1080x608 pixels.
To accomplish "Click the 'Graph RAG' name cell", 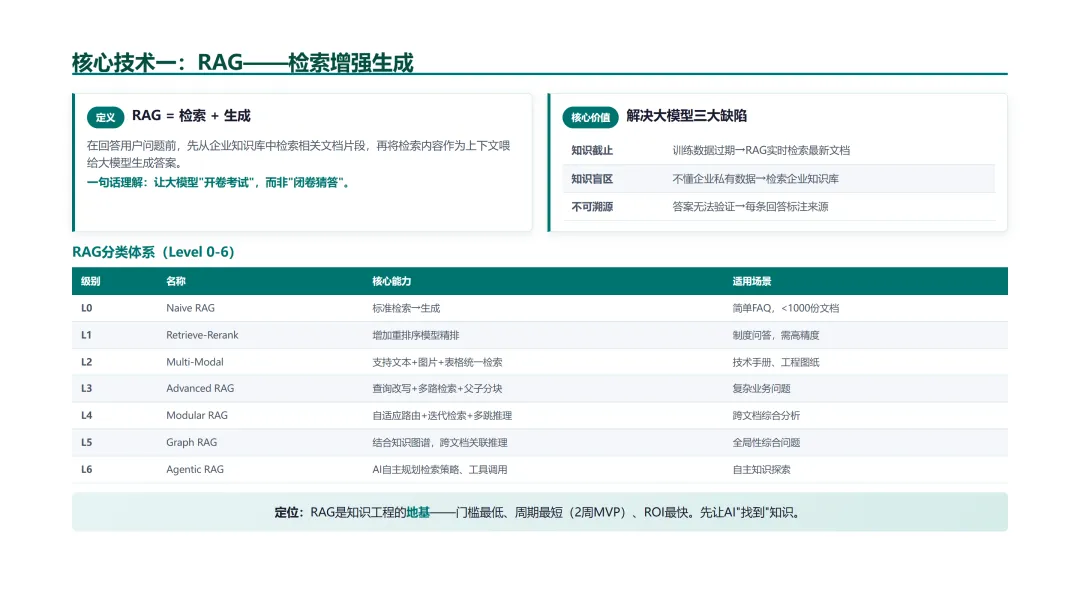I will point(191,442).
